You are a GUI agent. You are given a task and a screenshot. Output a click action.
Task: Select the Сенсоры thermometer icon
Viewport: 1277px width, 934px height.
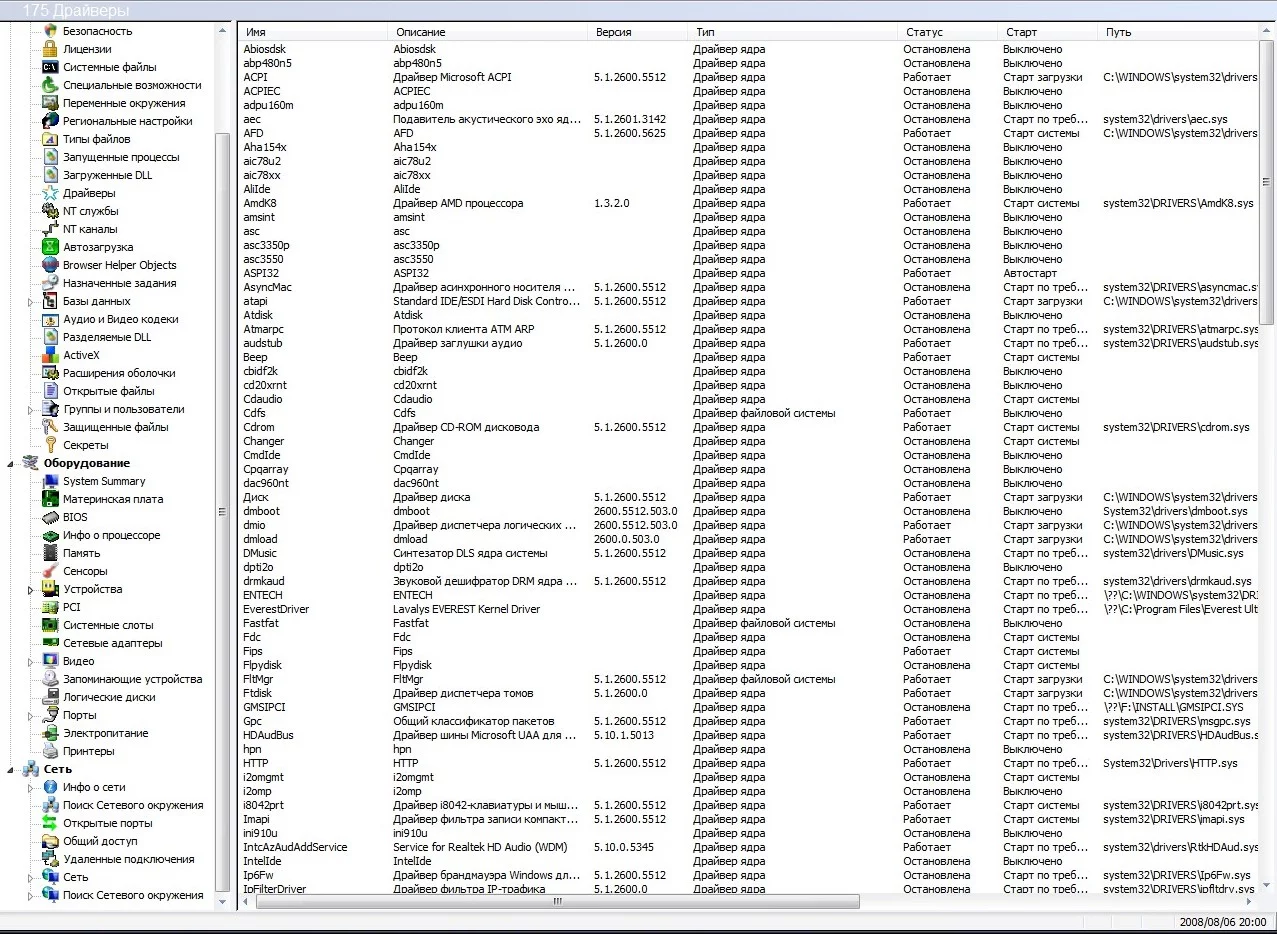[50, 571]
